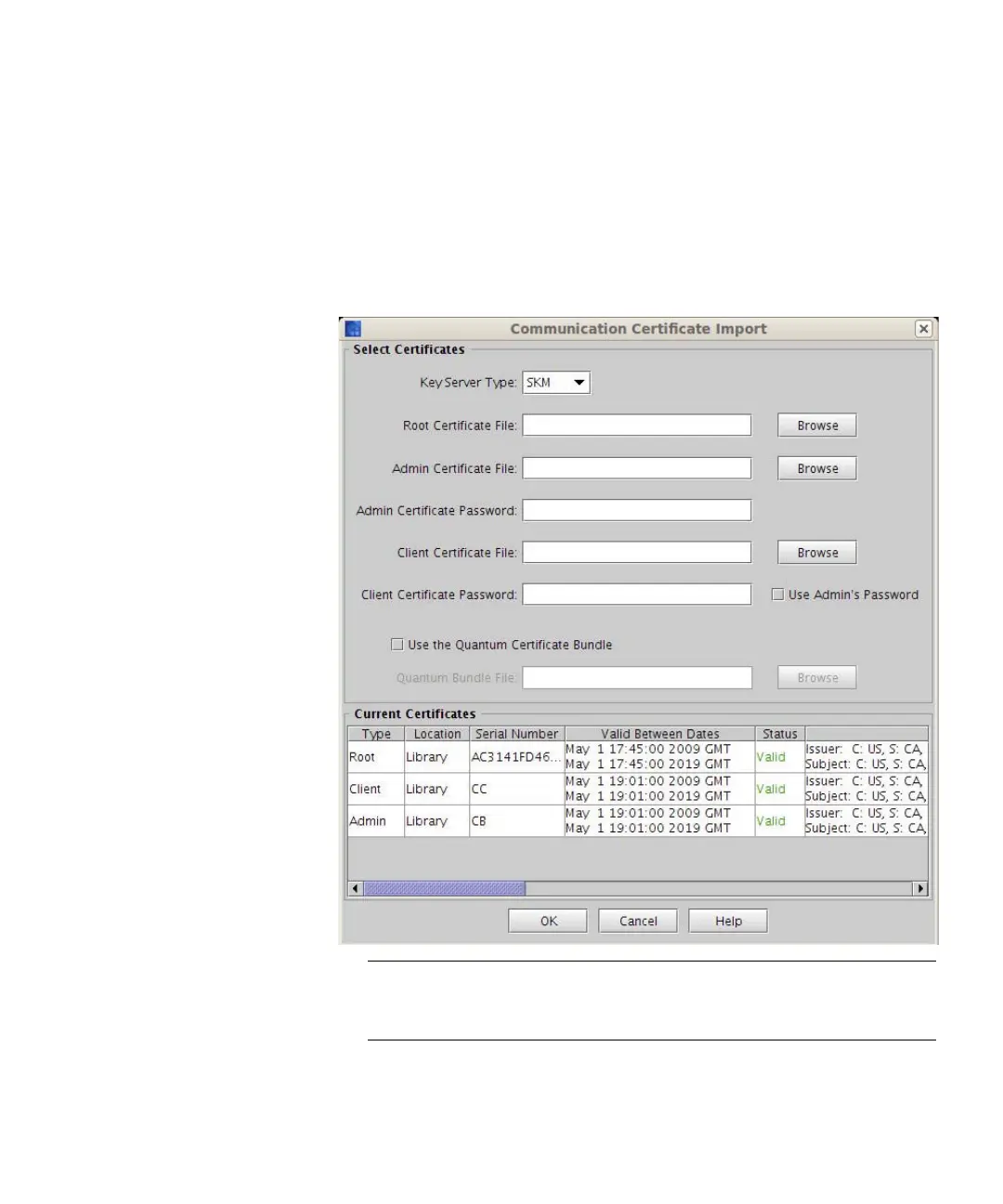Click the Valid Between Dates column header

point(660,734)
